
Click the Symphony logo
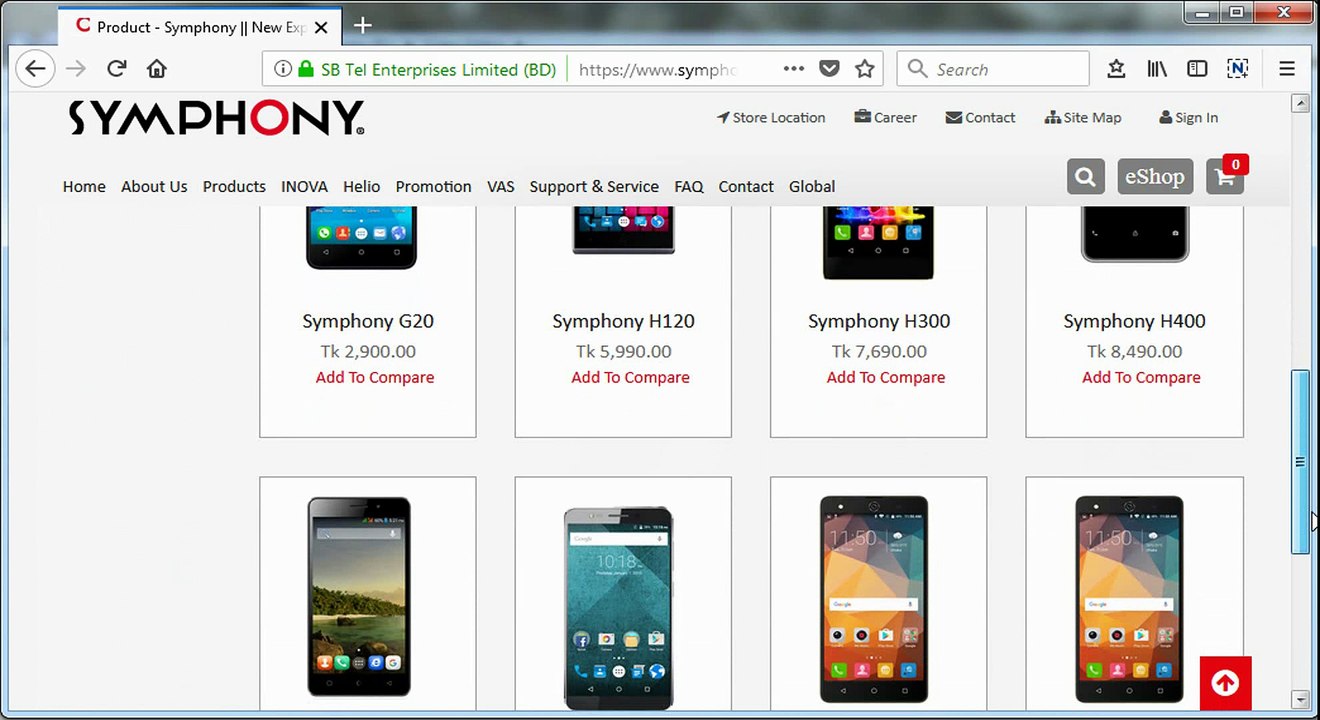coord(216,118)
